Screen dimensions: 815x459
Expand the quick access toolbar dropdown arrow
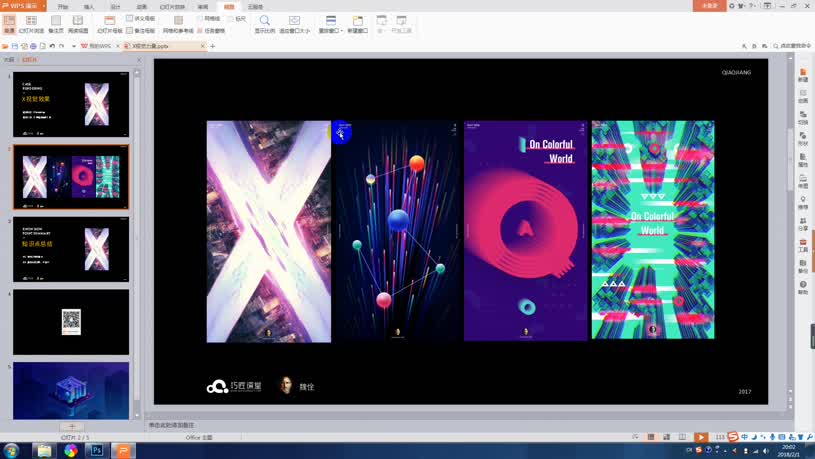[x=74, y=46]
